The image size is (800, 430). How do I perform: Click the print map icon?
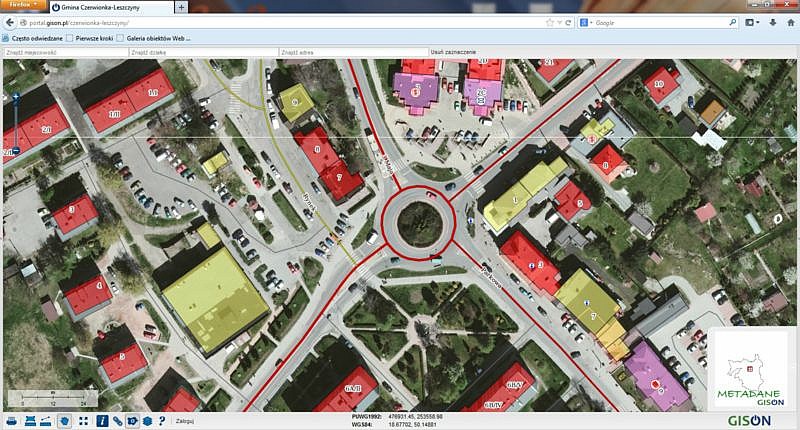[x=14, y=420]
